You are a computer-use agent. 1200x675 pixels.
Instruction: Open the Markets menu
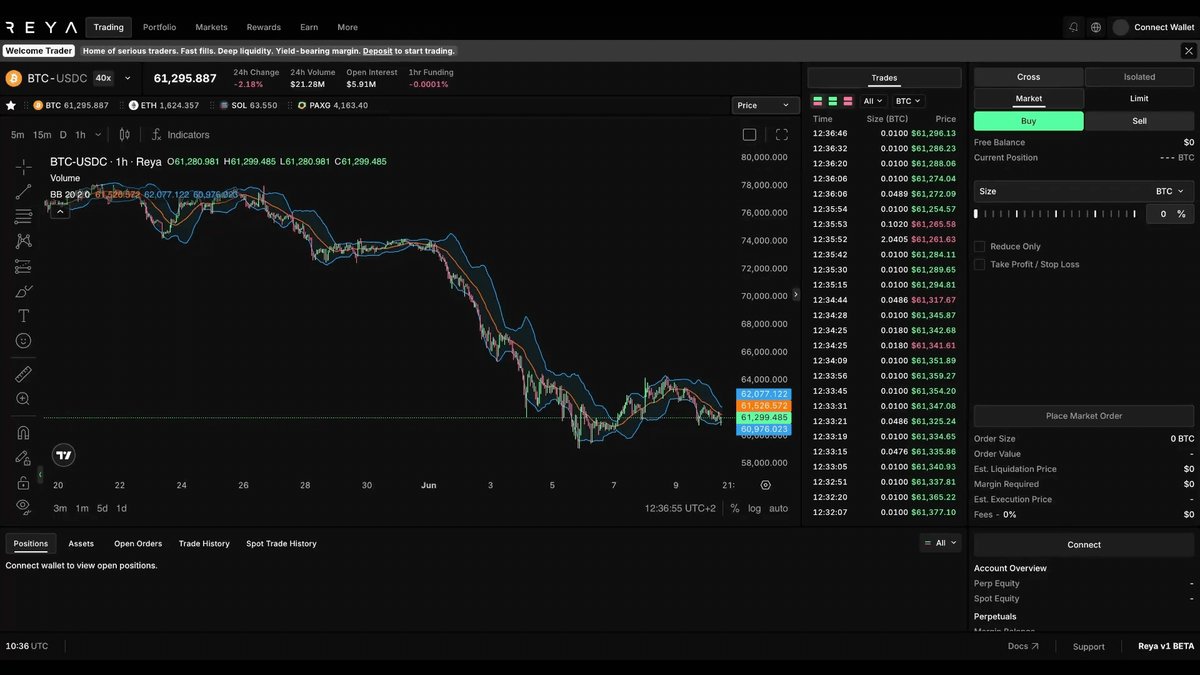tap(211, 27)
